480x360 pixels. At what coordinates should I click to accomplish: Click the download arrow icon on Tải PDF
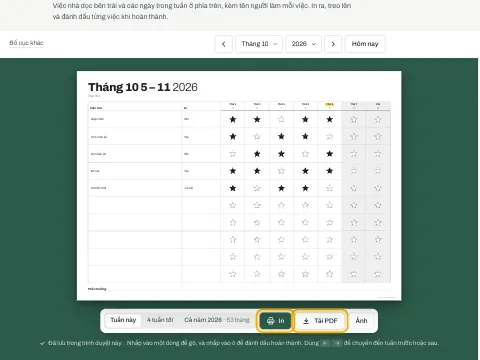click(306, 321)
